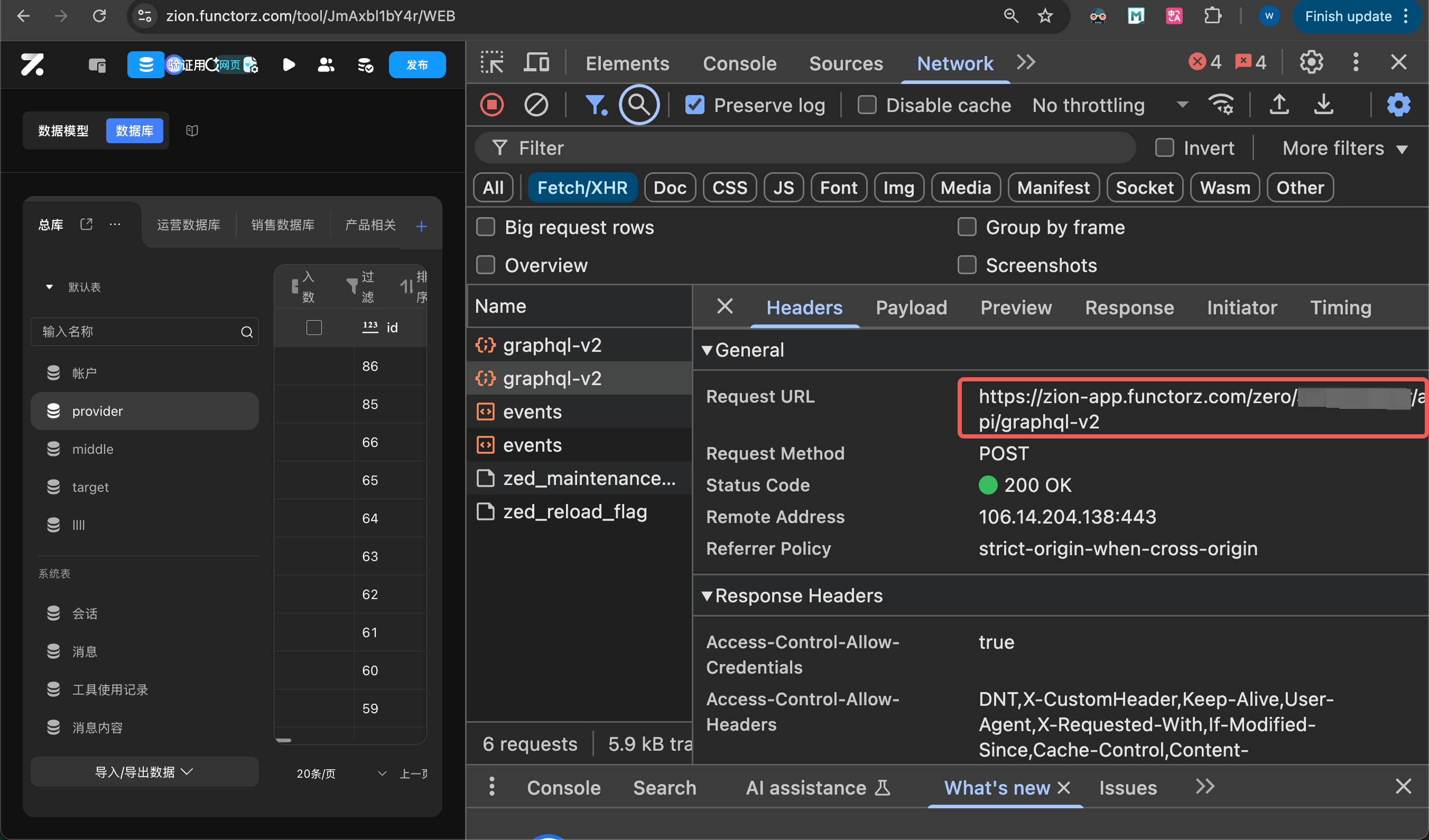Uncheck the Preserve log checkbox
Image resolution: width=1429 pixels, height=840 pixels.
click(694, 105)
